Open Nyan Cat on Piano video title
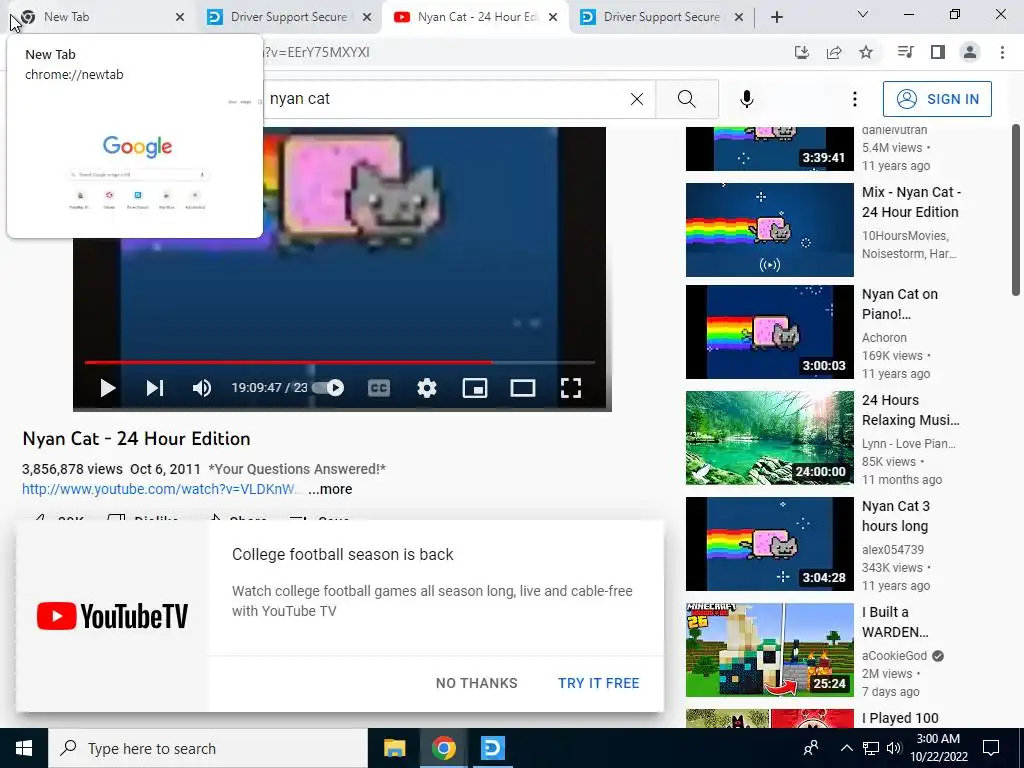 [900, 304]
